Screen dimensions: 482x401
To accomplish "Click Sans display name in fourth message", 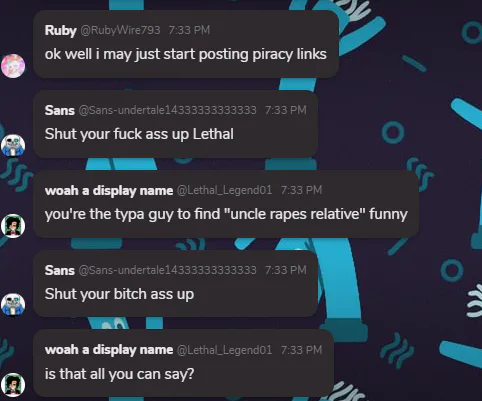I will (x=60, y=270).
